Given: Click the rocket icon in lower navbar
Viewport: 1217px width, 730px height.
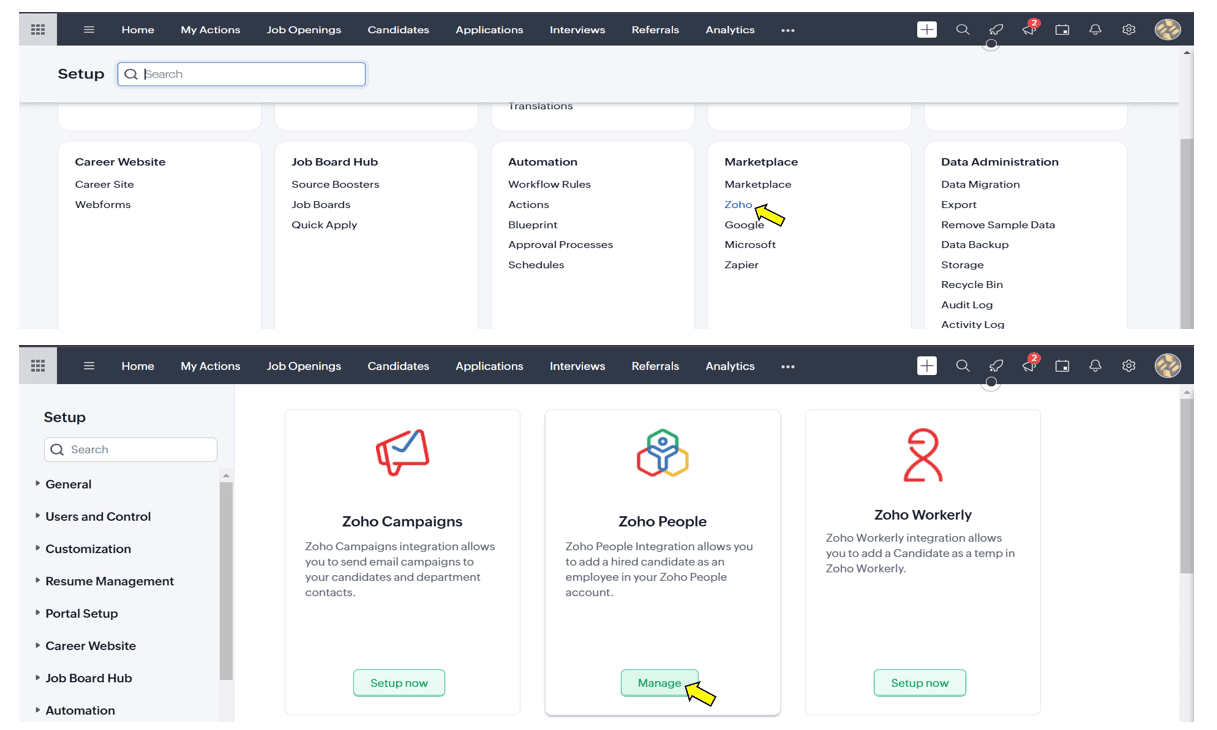Looking at the screenshot, I should [996, 366].
